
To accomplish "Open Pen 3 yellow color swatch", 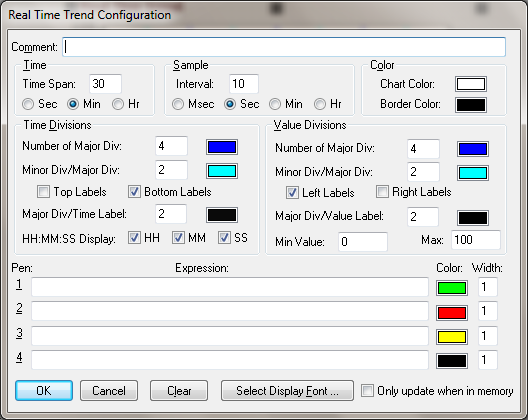I will pyautogui.click(x=452, y=337).
